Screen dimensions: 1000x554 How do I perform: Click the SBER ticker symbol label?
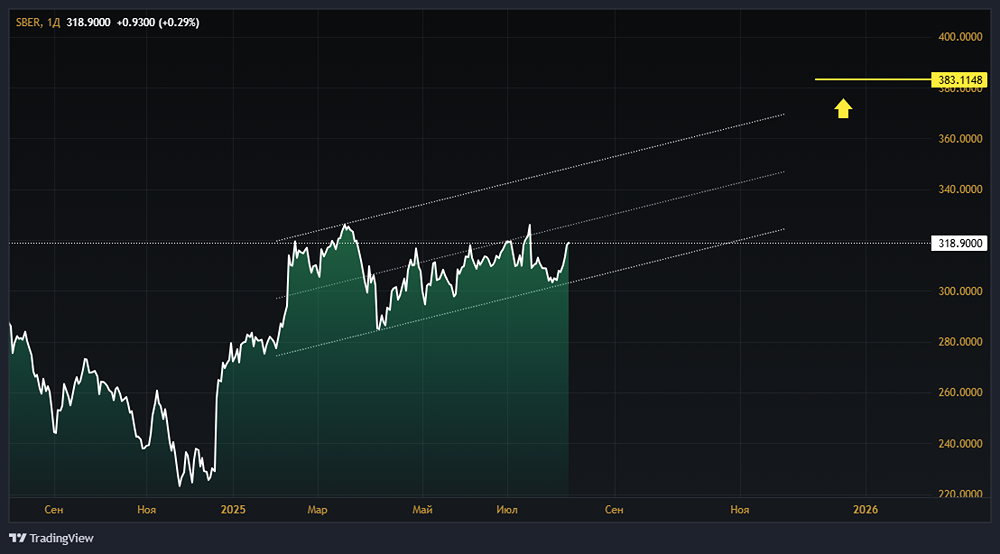(x=27, y=22)
